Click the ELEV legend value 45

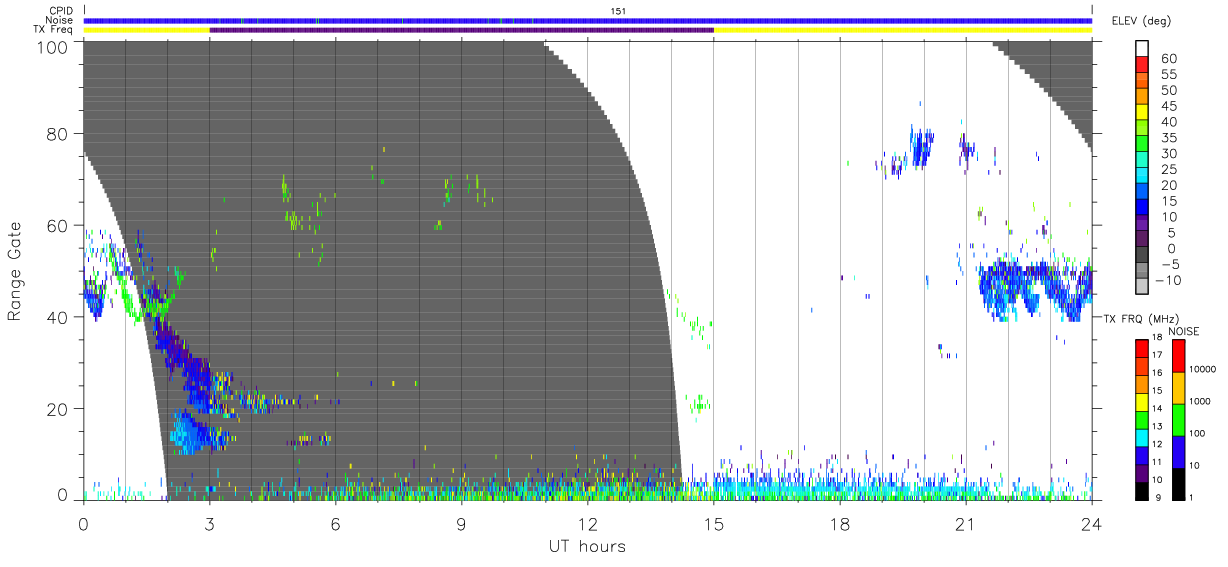[1168, 106]
